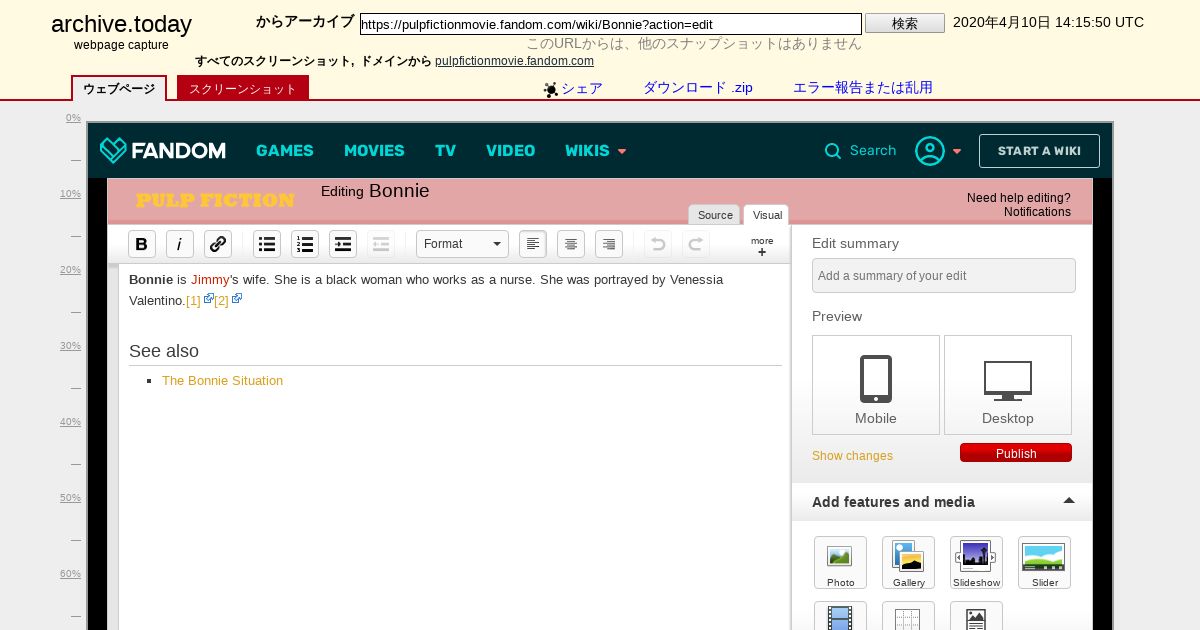
Task: Open the Format paragraph style dropdown
Action: point(462,244)
